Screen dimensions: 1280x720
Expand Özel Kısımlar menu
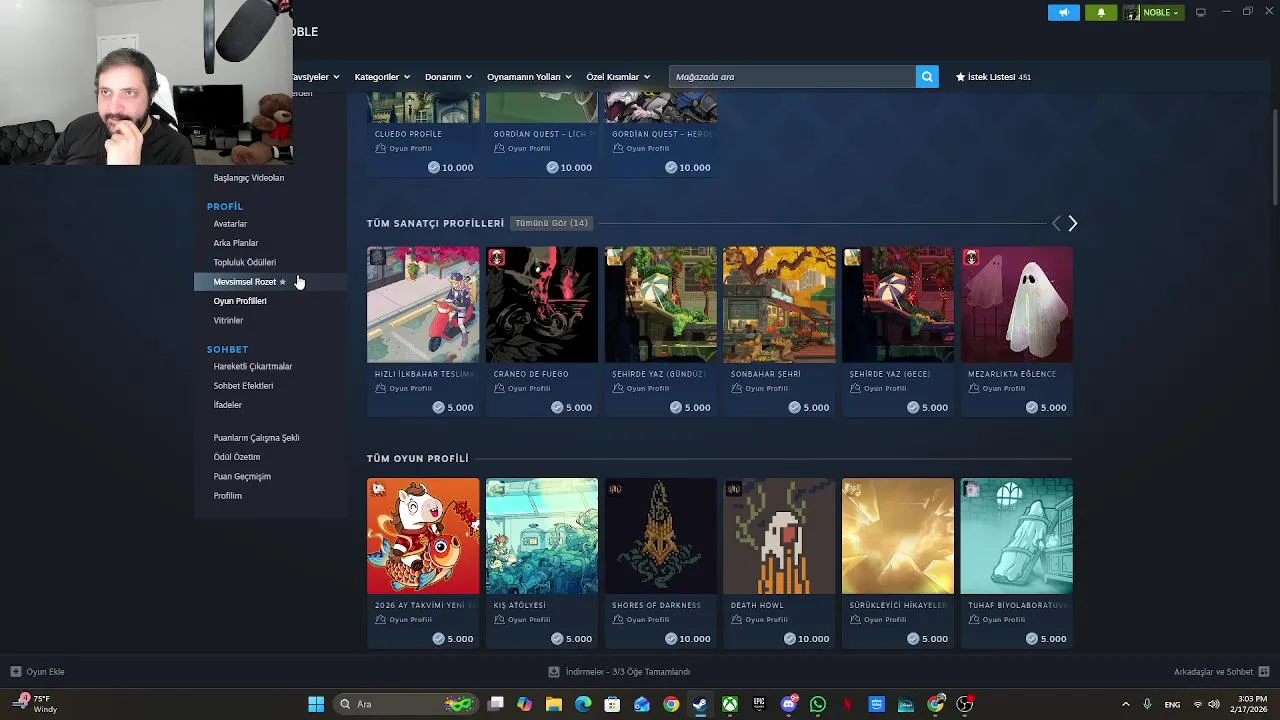pos(618,77)
